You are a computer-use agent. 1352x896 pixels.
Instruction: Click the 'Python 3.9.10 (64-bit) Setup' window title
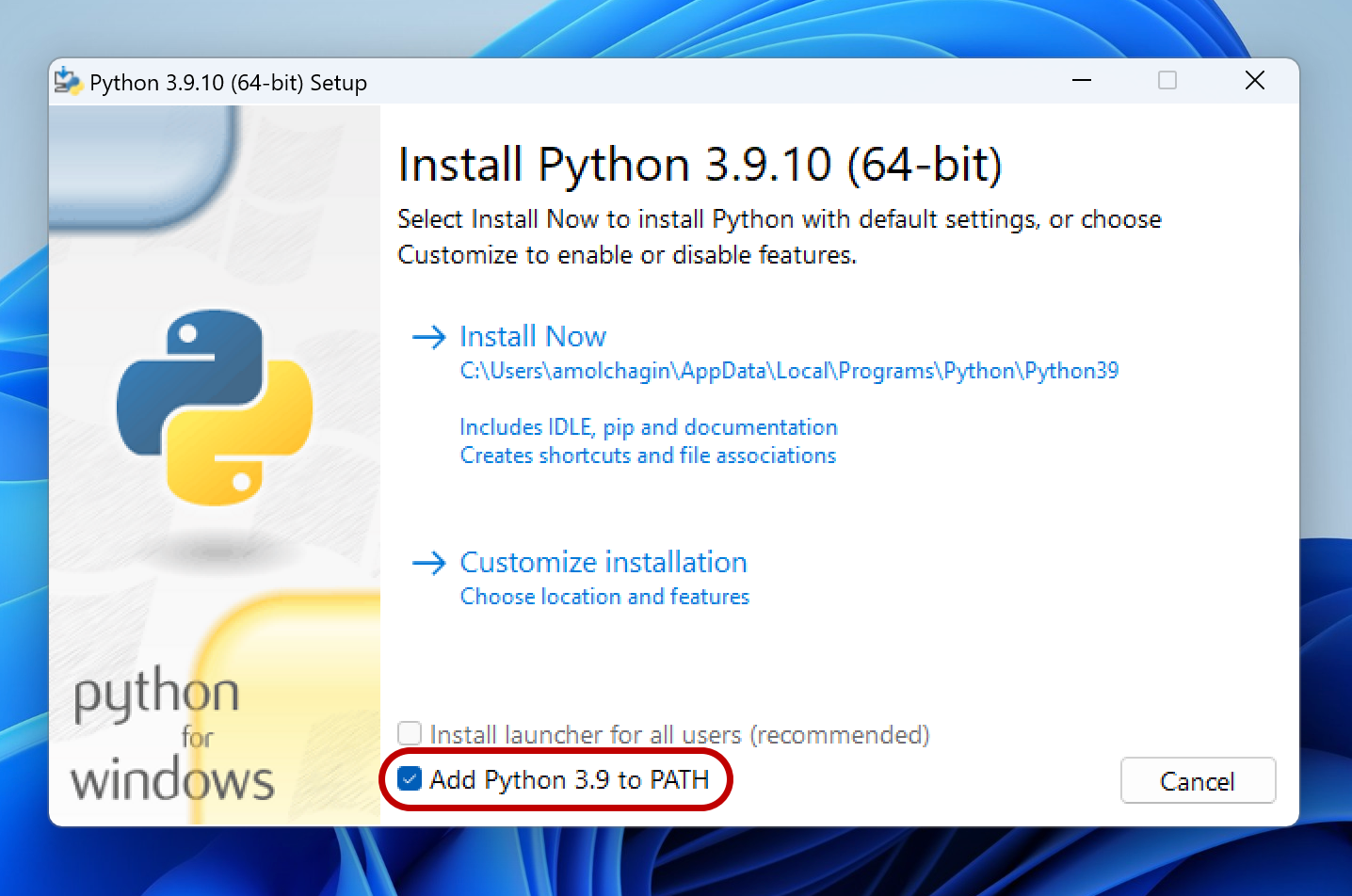click(x=229, y=83)
